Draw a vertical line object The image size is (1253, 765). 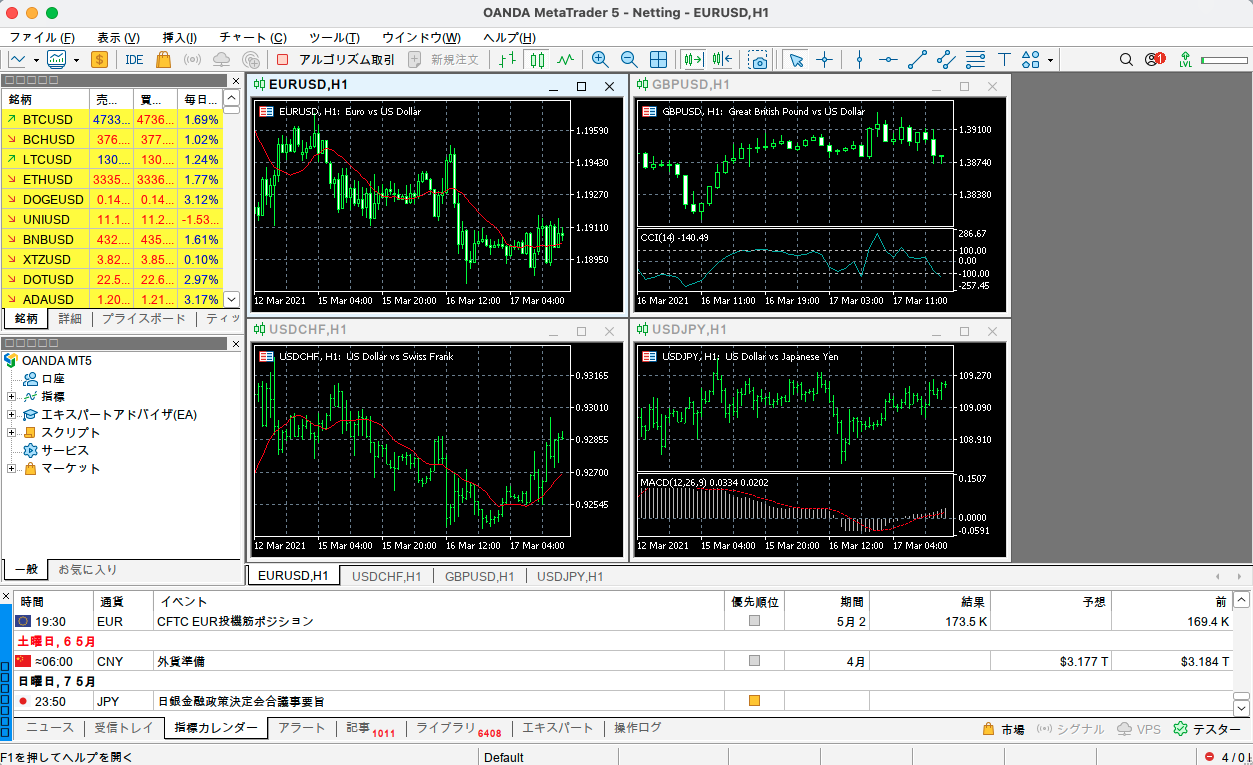click(859, 60)
